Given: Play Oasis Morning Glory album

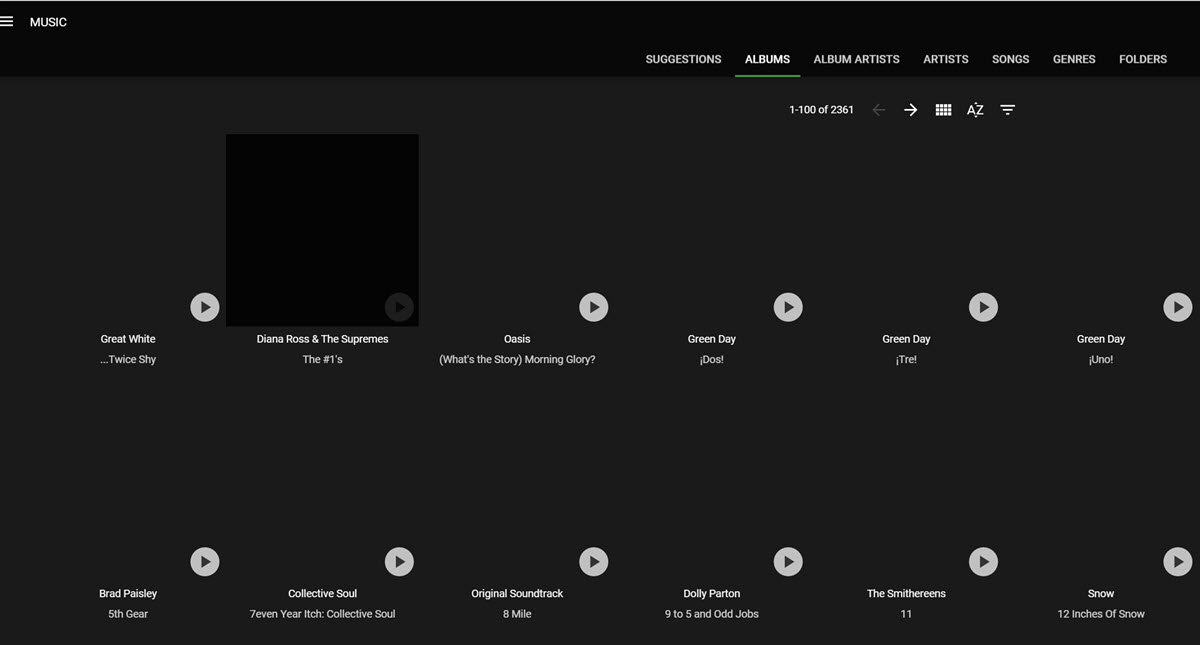Looking at the screenshot, I should [x=594, y=307].
